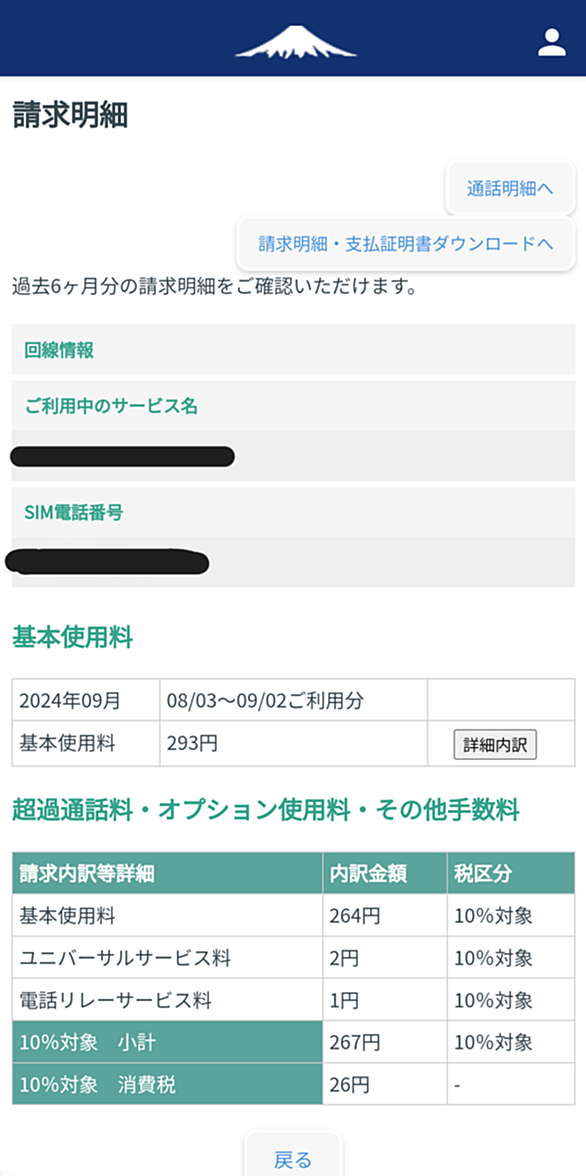Tap the 戻る back button
Viewport: 586px width, 1176px height.
coord(293,1160)
